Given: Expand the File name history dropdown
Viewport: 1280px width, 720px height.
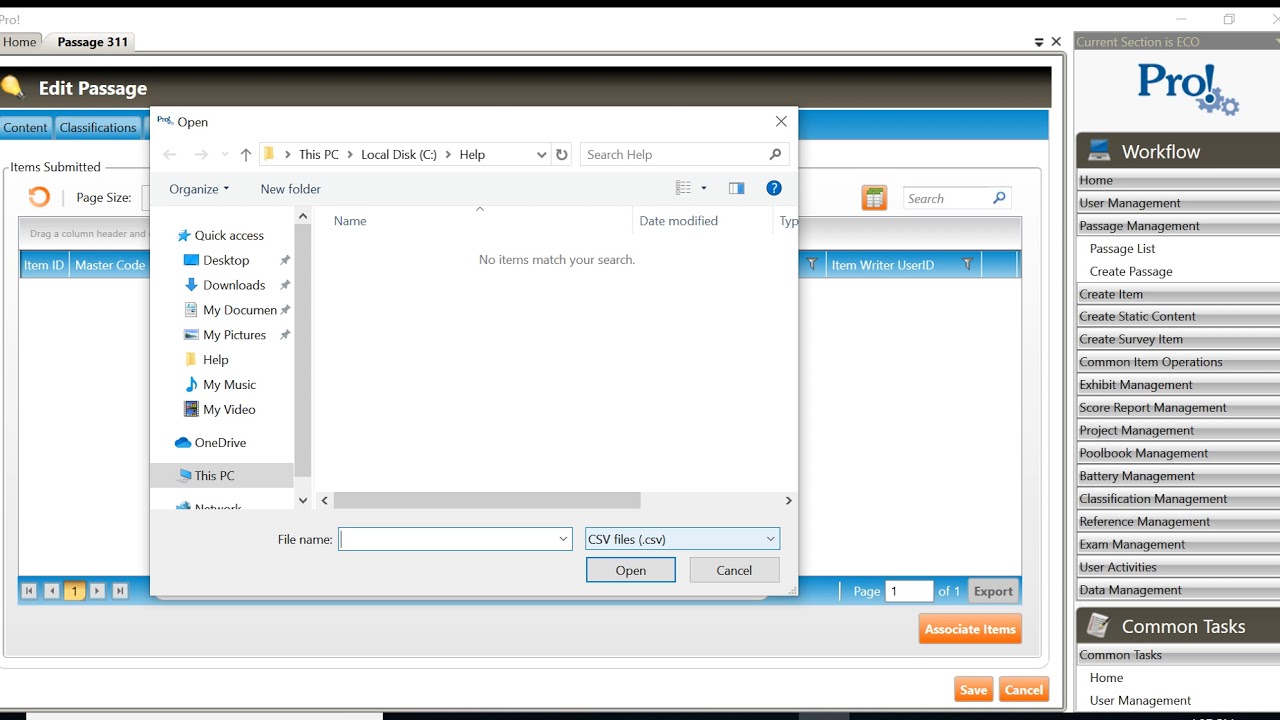Looking at the screenshot, I should 563,539.
